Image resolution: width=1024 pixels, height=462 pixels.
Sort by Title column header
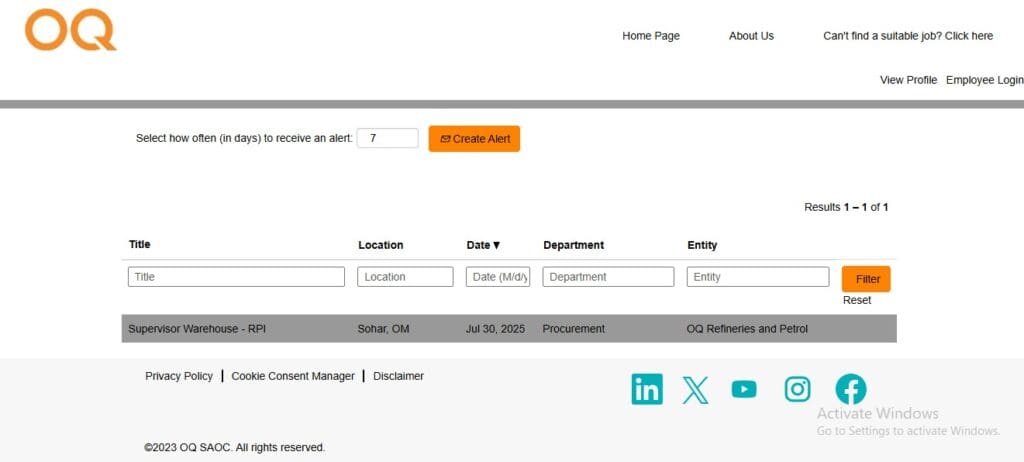[x=139, y=244]
